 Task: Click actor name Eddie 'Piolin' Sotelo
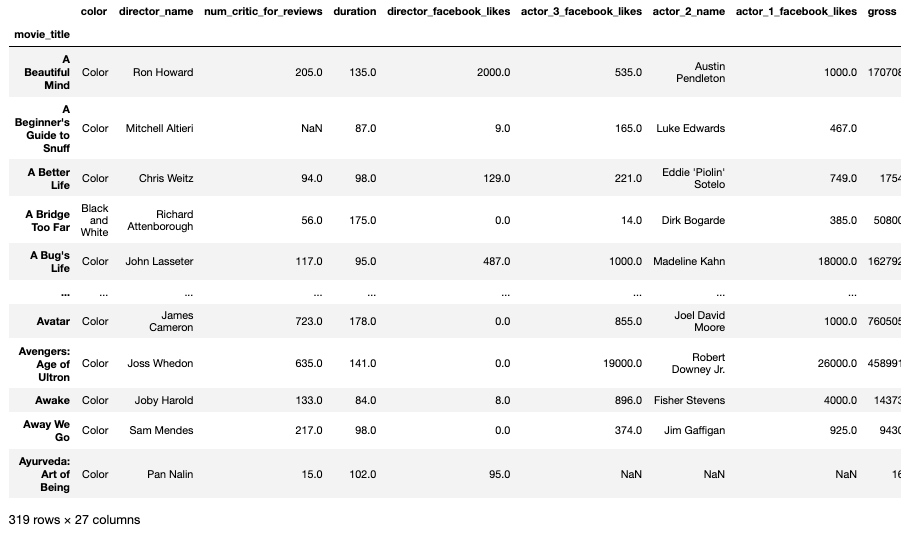tap(693, 178)
